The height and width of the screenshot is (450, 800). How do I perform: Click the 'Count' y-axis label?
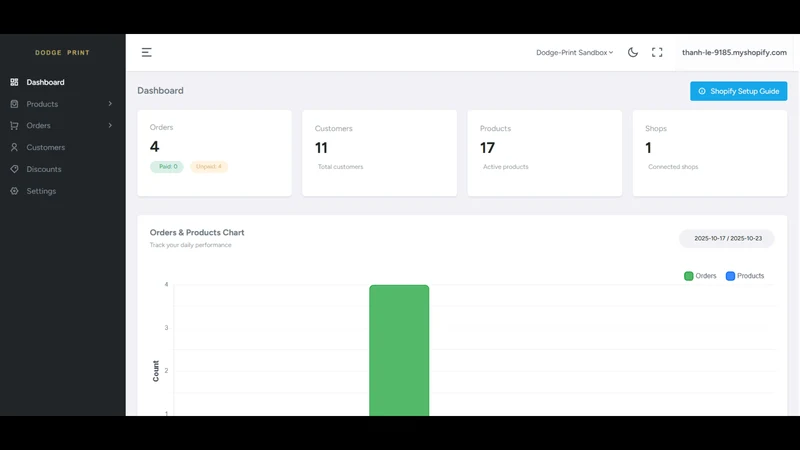coord(156,371)
